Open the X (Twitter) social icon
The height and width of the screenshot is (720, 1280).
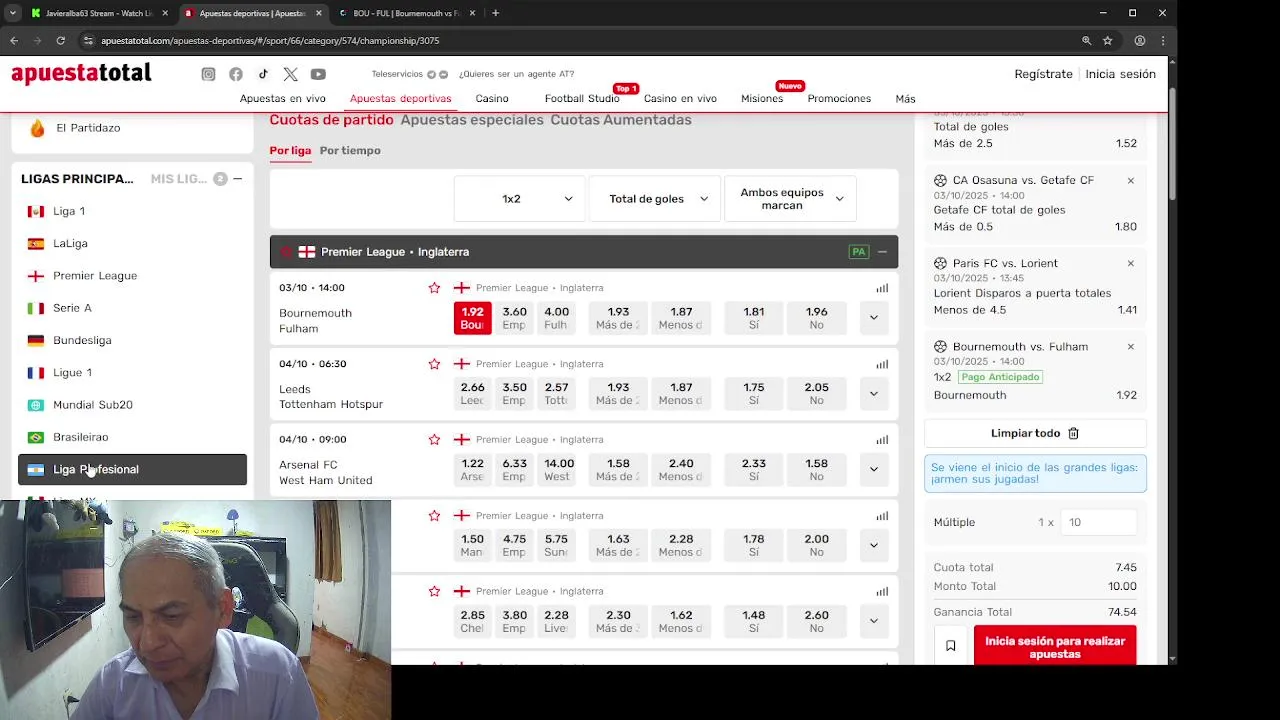[x=290, y=74]
